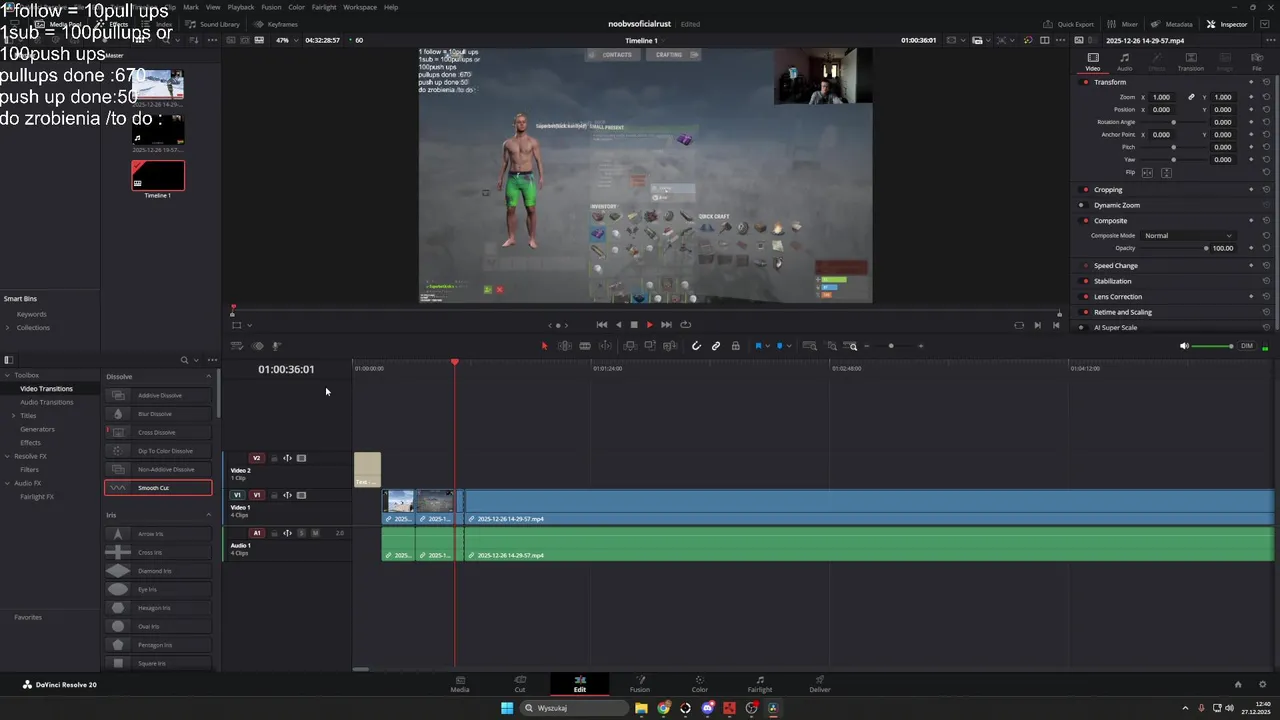
Task: Expand the Audio FX category
Action: 8,483
